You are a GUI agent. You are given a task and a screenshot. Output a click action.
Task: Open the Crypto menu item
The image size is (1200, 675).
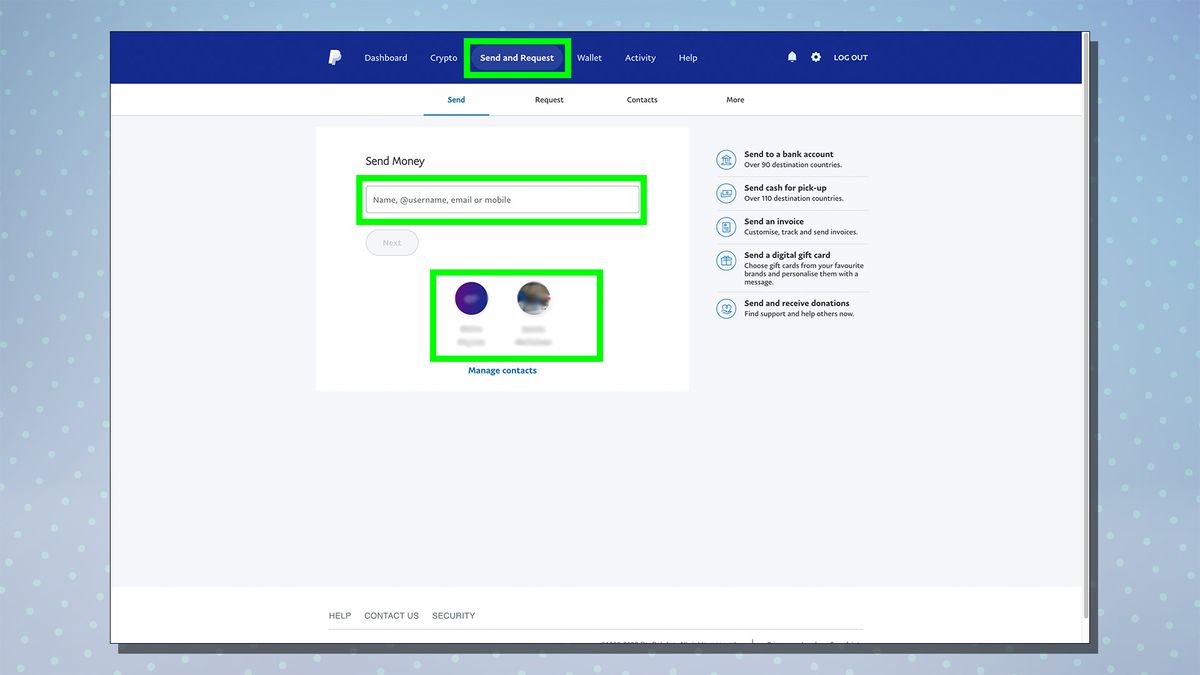point(443,57)
